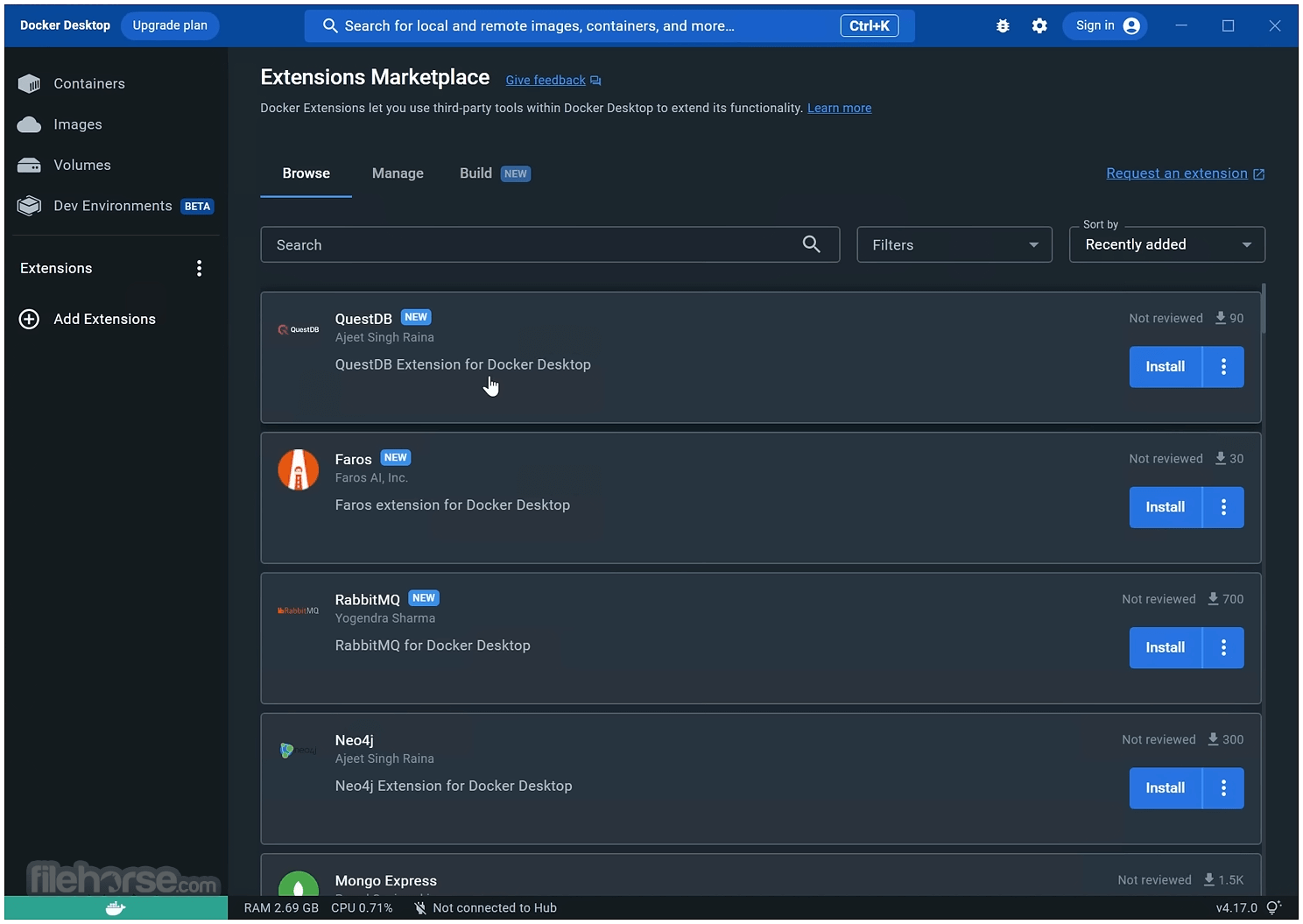Image resolution: width=1303 pixels, height=924 pixels.
Task: Click Add Extensions plus icon
Action: [29, 319]
